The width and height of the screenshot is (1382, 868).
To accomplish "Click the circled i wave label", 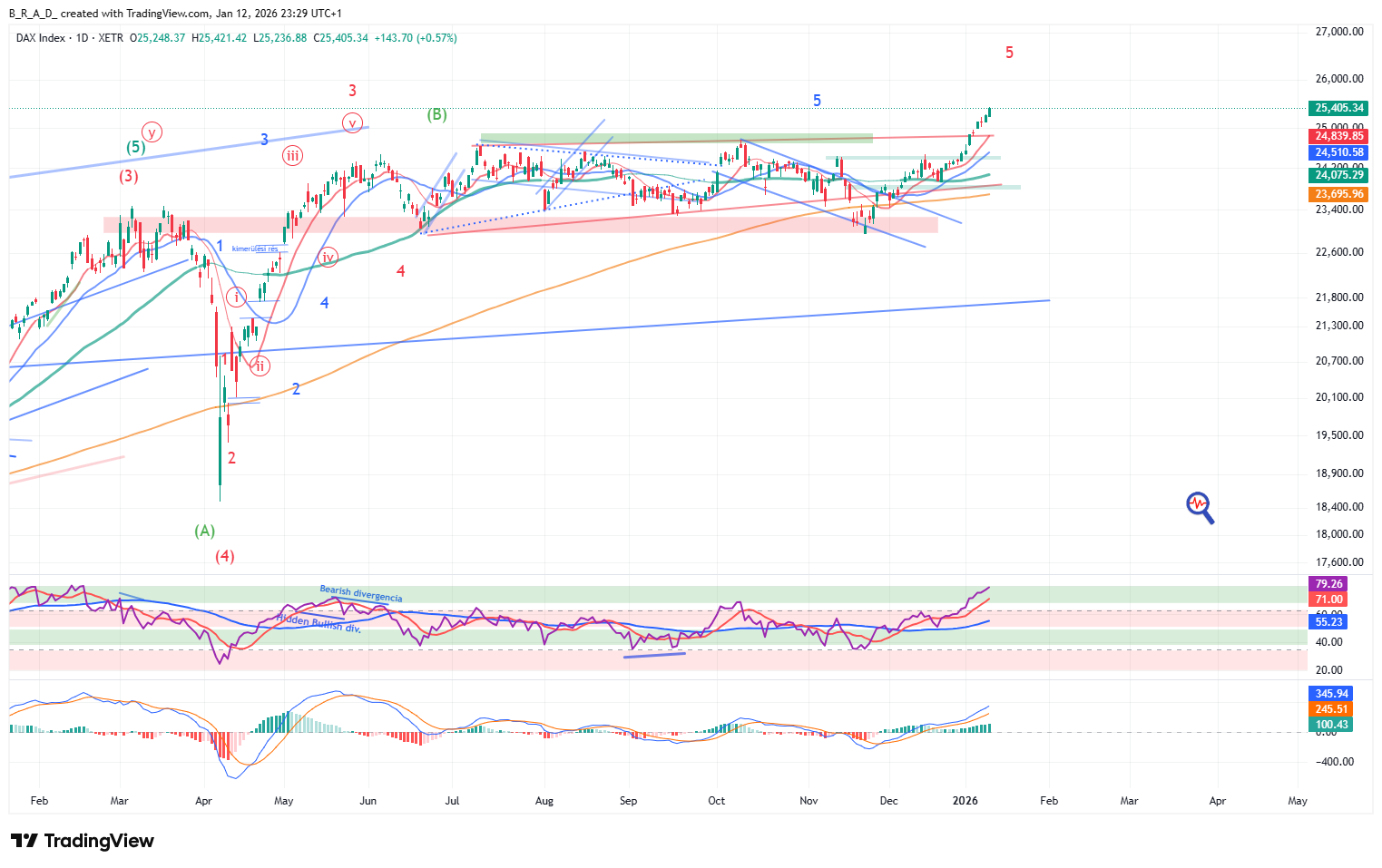I will (x=236, y=297).
